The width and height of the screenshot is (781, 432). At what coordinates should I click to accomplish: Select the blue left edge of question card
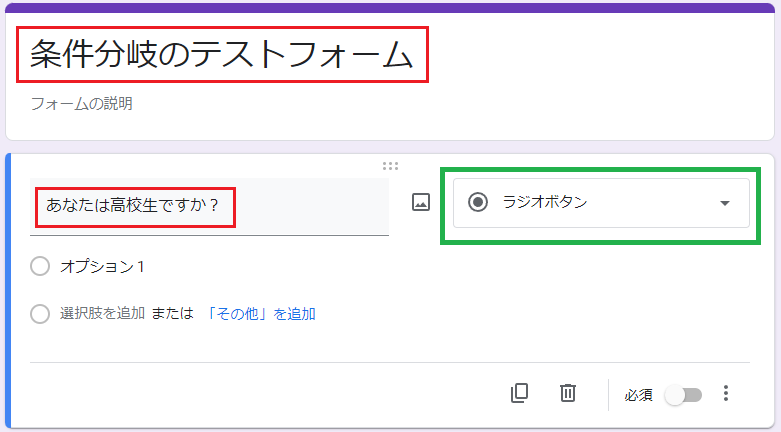(8, 291)
